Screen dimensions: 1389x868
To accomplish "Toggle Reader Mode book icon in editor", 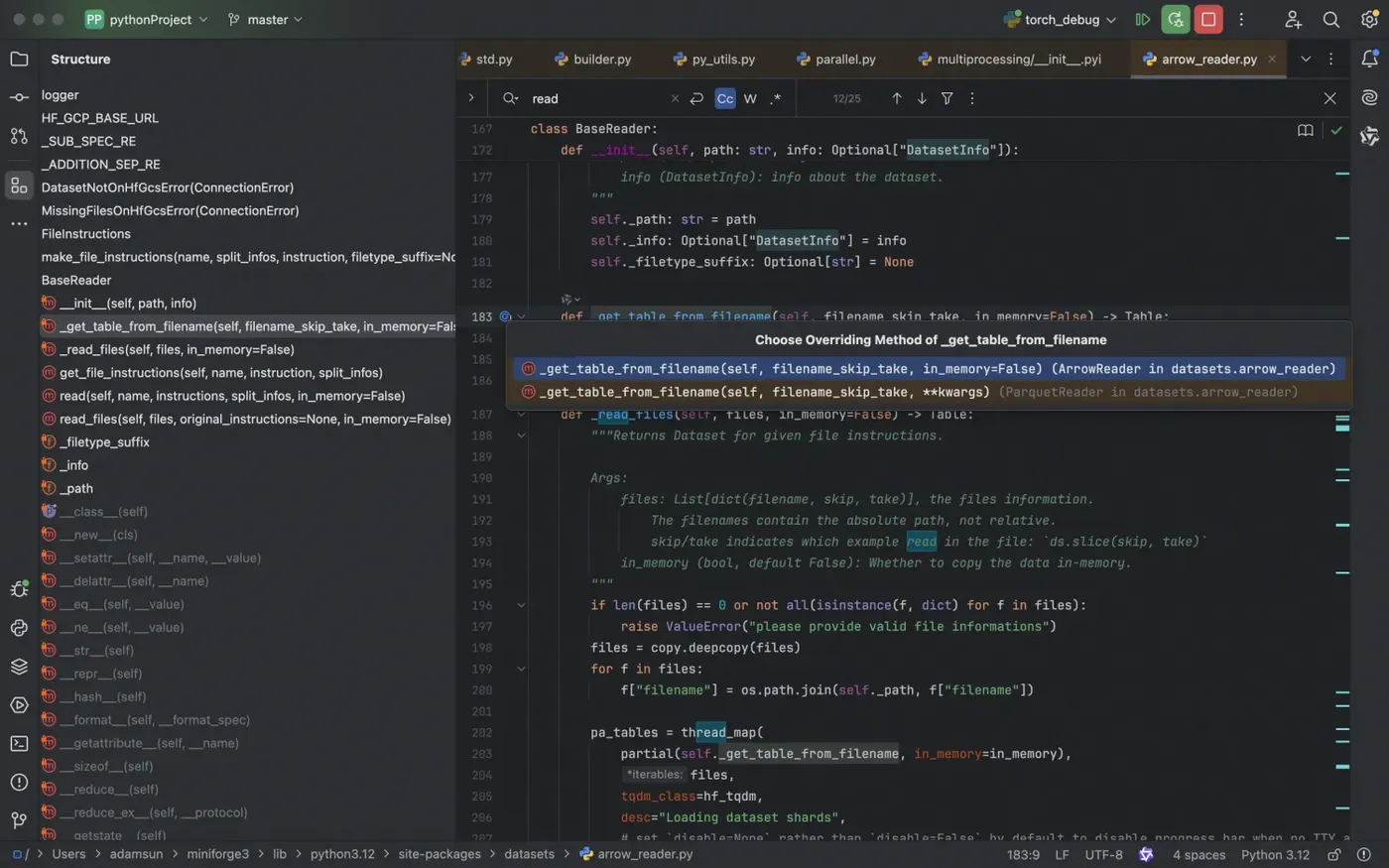I will 1306,130.
